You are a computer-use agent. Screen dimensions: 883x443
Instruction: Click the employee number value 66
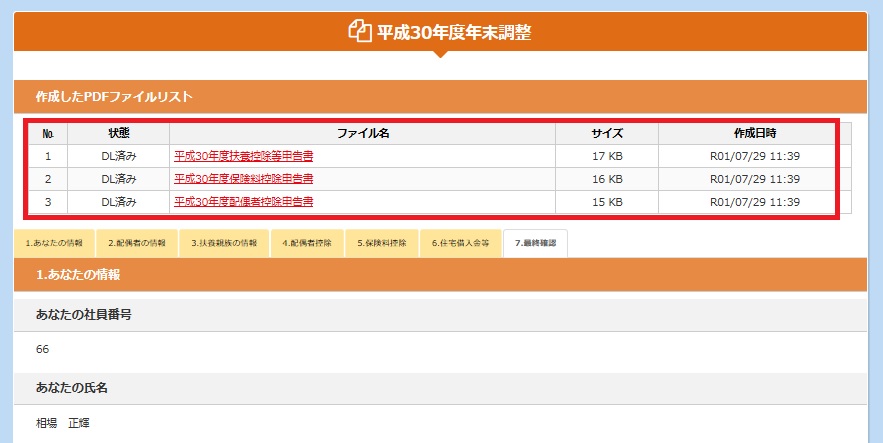[x=42, y=349]
